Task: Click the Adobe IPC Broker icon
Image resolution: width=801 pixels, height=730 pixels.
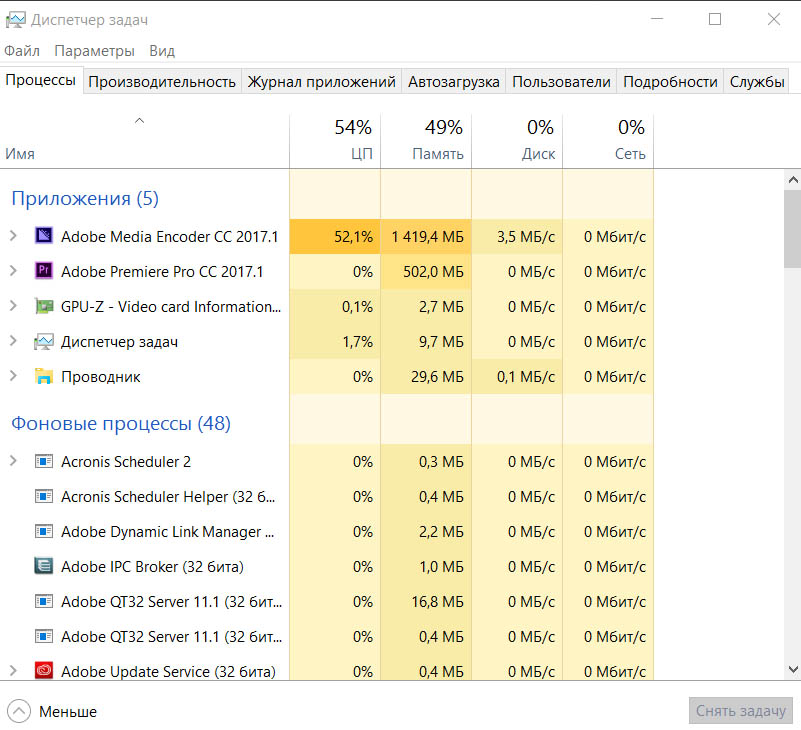Action: [43, 567]
